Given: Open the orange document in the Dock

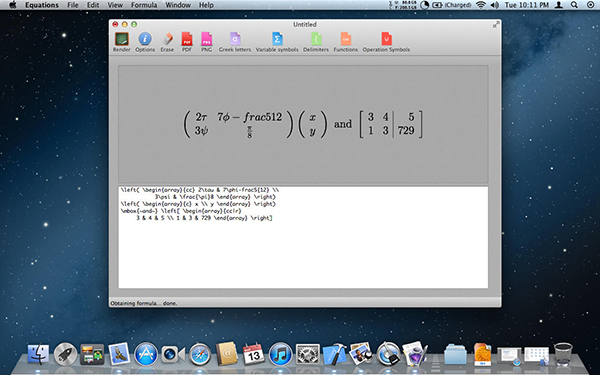Looking at the screenshot, I should click(x=482, y=354).
